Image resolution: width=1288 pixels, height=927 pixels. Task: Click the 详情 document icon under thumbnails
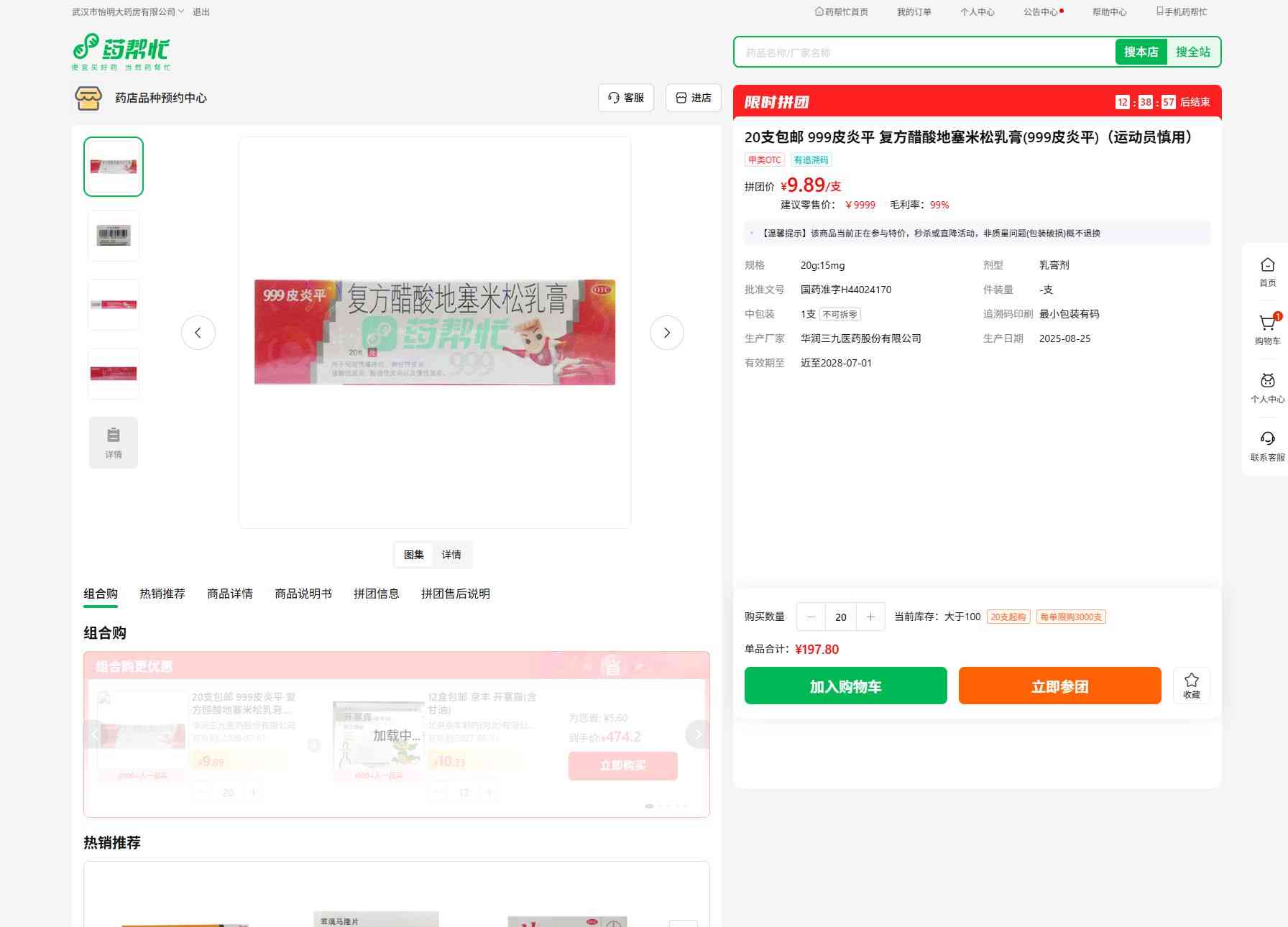(x=114, y=443)
